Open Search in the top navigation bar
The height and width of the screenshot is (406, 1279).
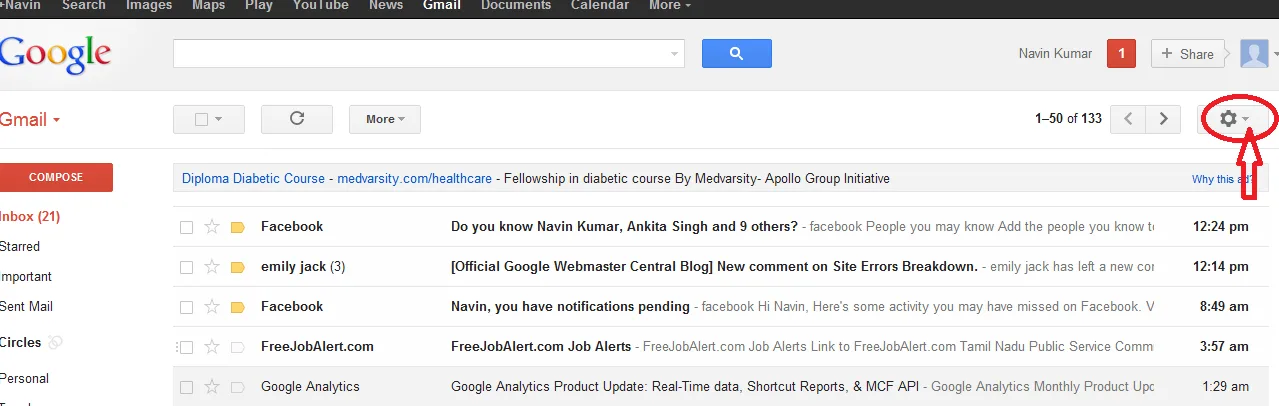tap(84, 5)
